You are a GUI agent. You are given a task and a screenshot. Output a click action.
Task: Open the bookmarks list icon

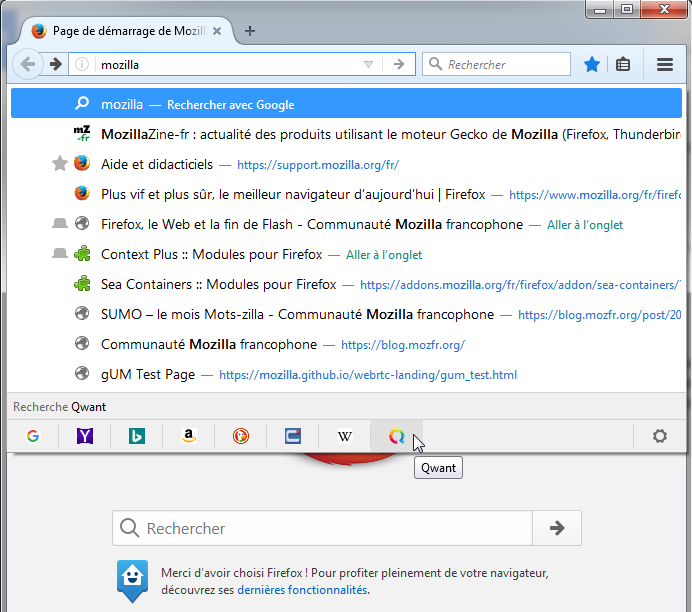point(623,64)
